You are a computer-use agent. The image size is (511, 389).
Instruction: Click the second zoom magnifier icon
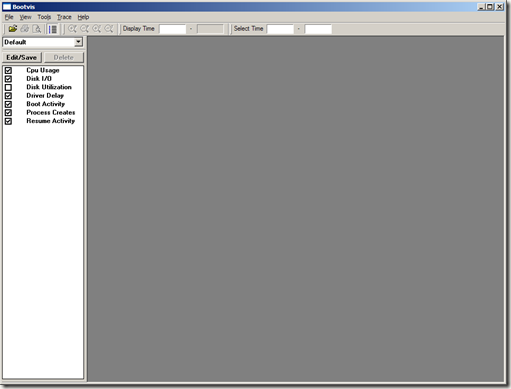click(84, 29)
